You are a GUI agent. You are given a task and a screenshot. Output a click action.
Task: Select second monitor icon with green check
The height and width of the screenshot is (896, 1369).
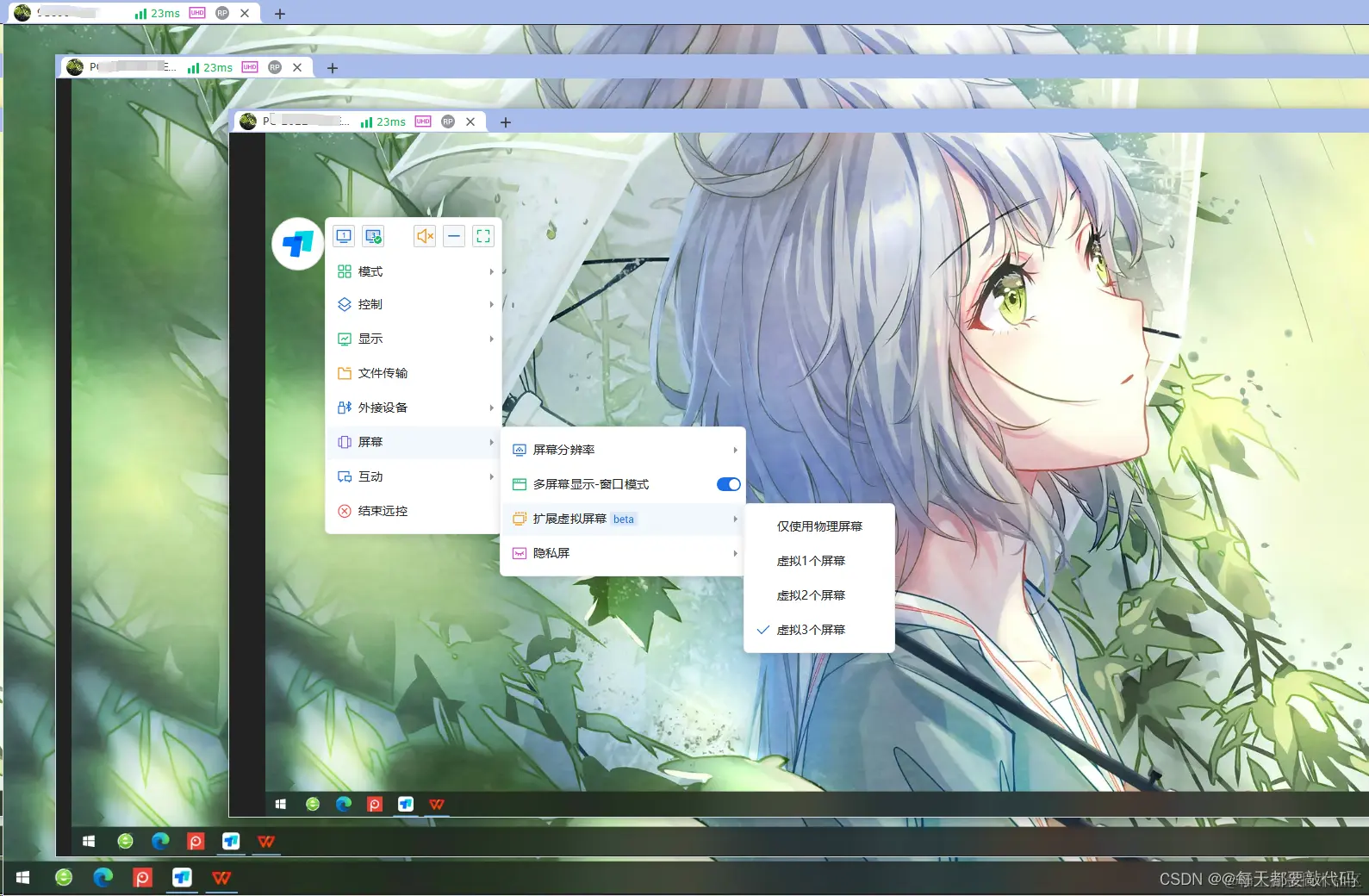(373, 236)
